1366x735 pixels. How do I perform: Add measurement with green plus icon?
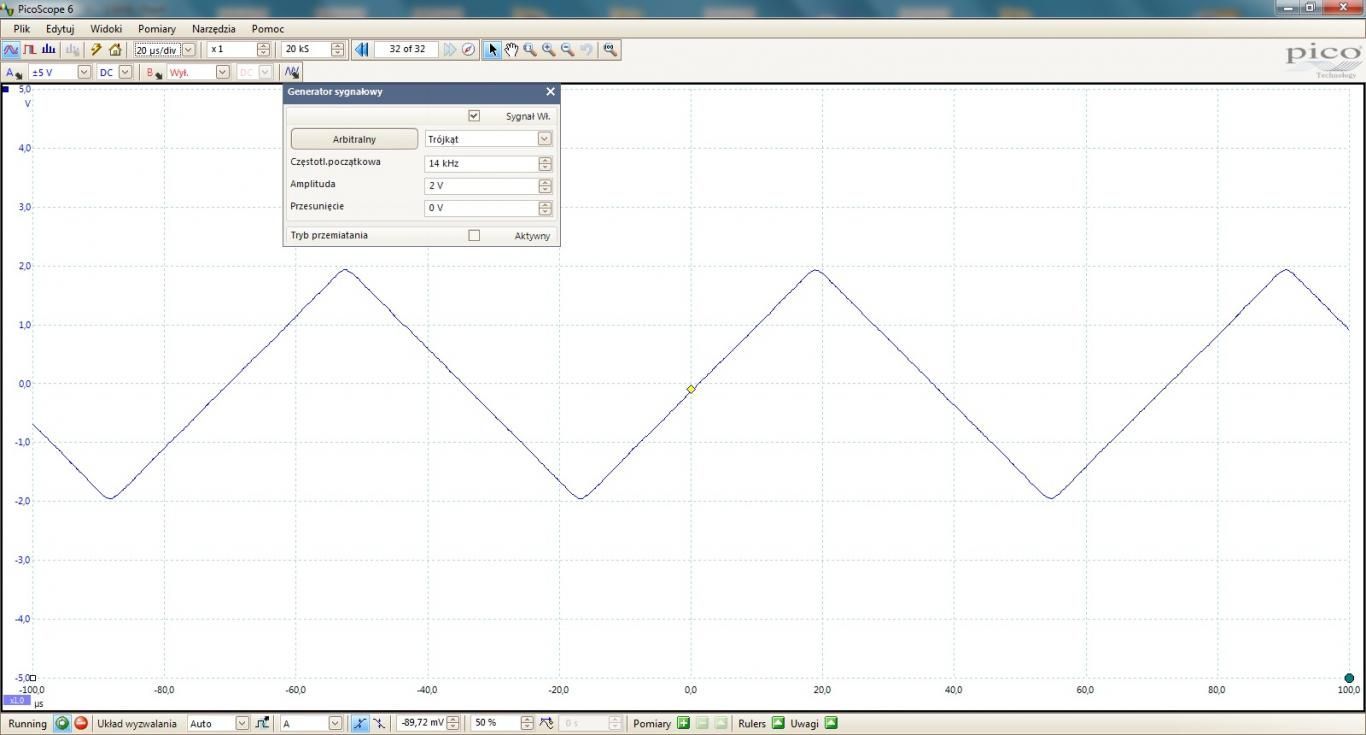coord(684,723)
